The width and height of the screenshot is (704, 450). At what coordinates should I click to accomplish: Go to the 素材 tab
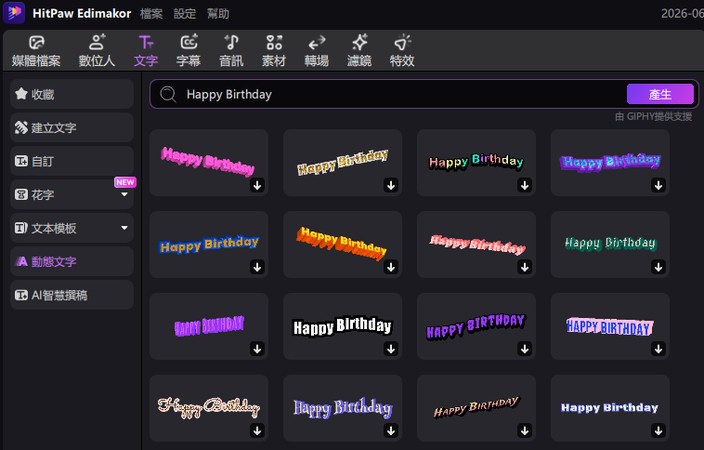(x=274, y=51)
